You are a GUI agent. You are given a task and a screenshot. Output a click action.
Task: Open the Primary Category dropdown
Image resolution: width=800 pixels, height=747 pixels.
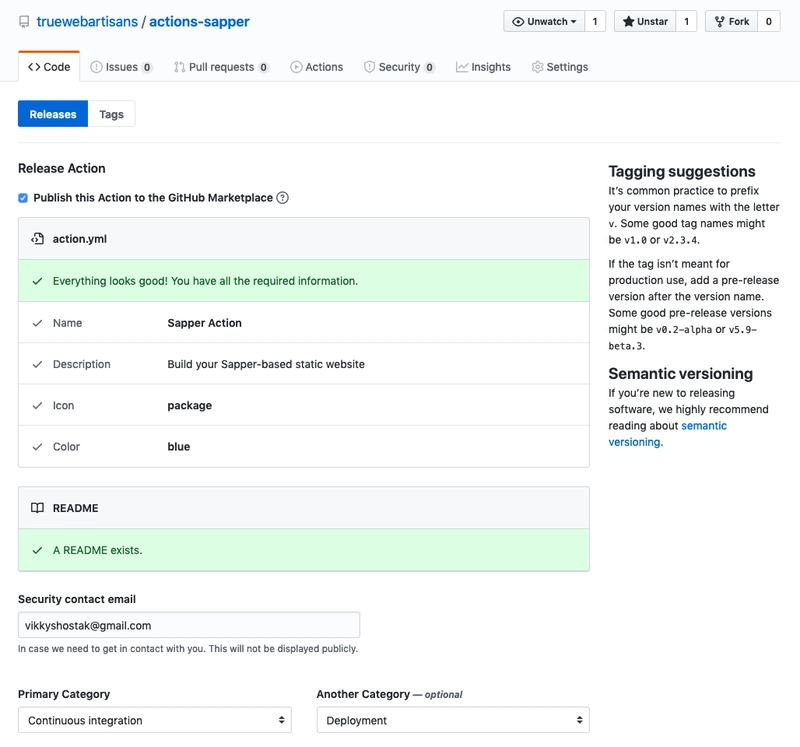(x=155, y=720)
